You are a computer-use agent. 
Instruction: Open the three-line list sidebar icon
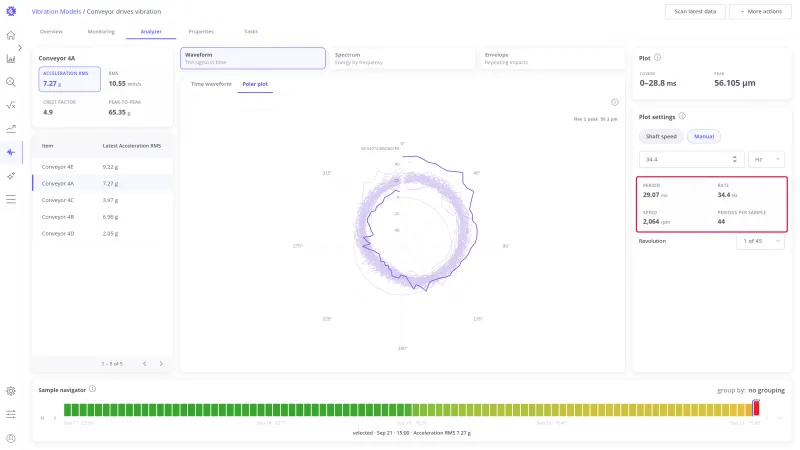(11, 199)
